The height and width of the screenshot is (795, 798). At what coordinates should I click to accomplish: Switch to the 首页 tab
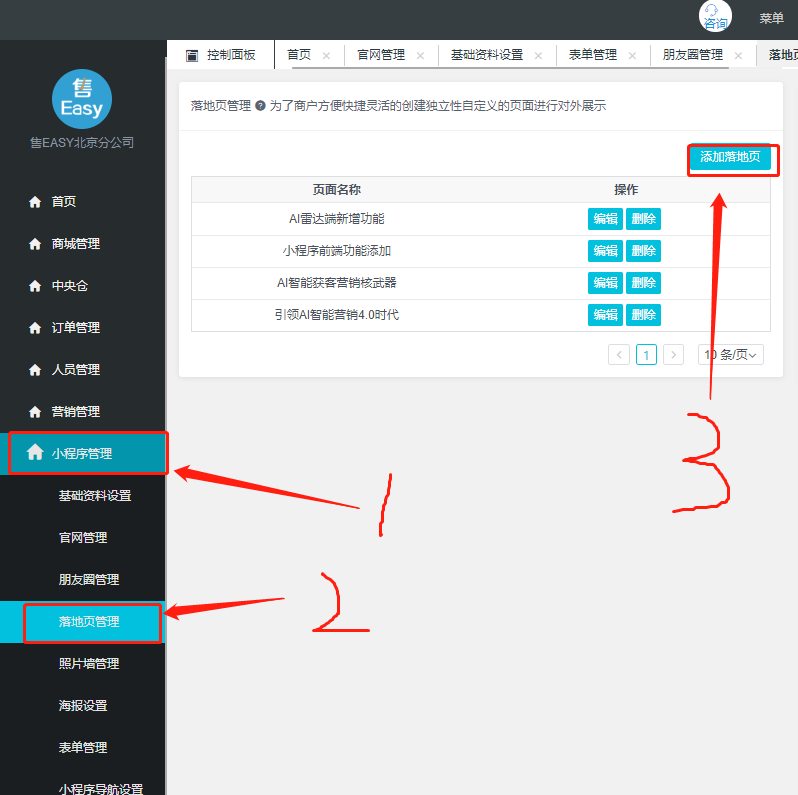coord(299,54)
